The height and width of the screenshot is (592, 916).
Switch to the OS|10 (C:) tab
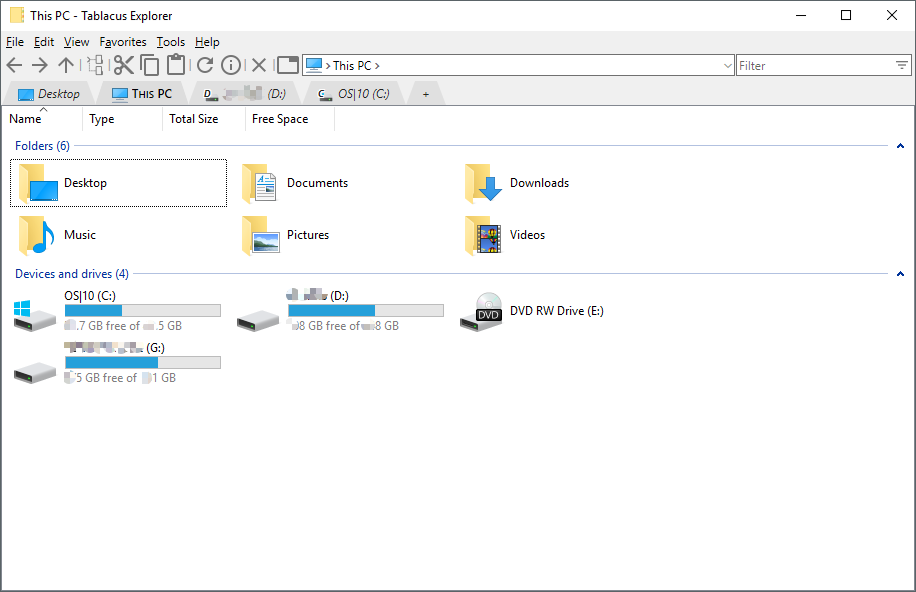click(x=354, y=94)
